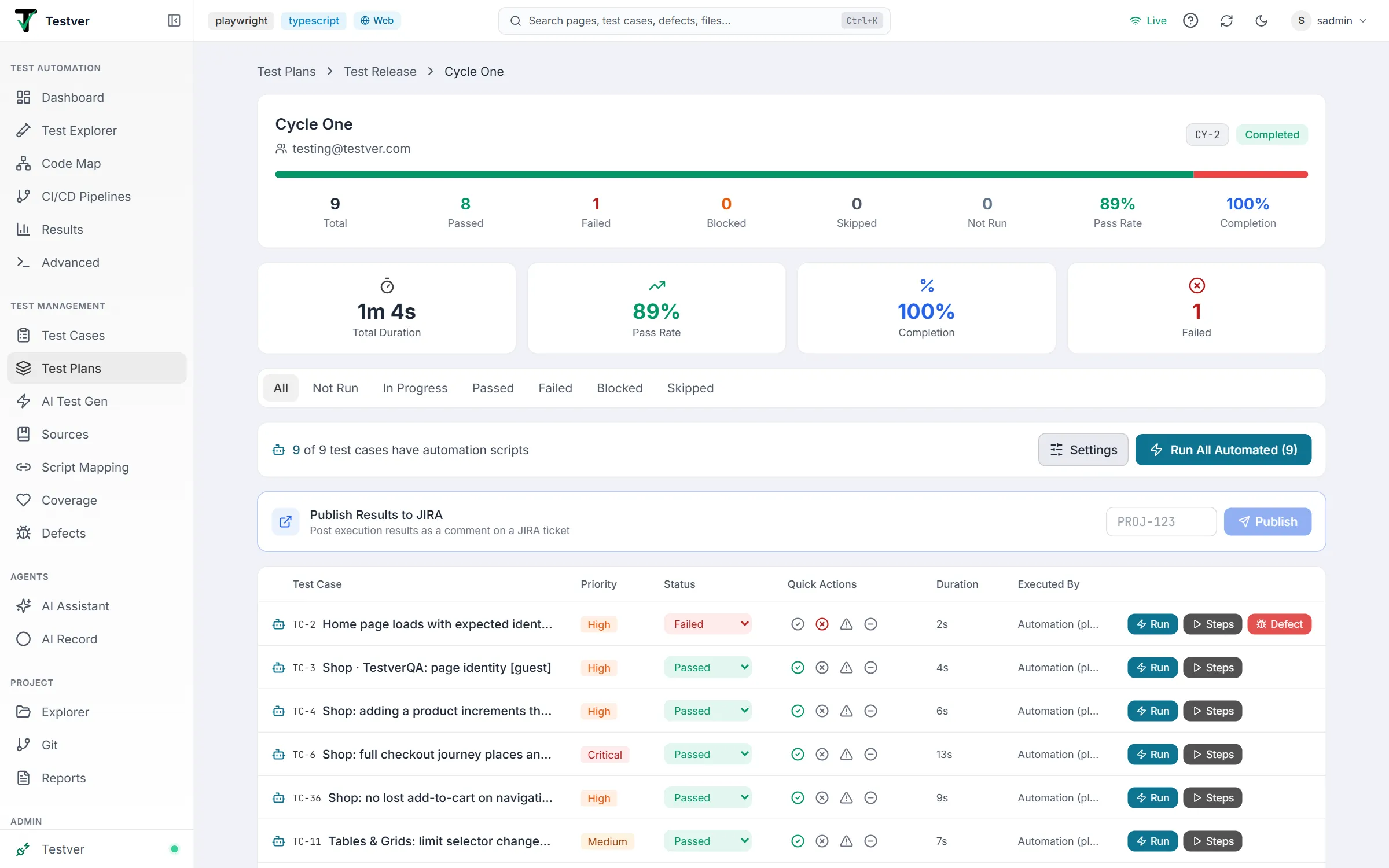Open the status dropdown for TC-3
The height and width of the screenshot is (868, 1389).
click(x=708, y=667)
